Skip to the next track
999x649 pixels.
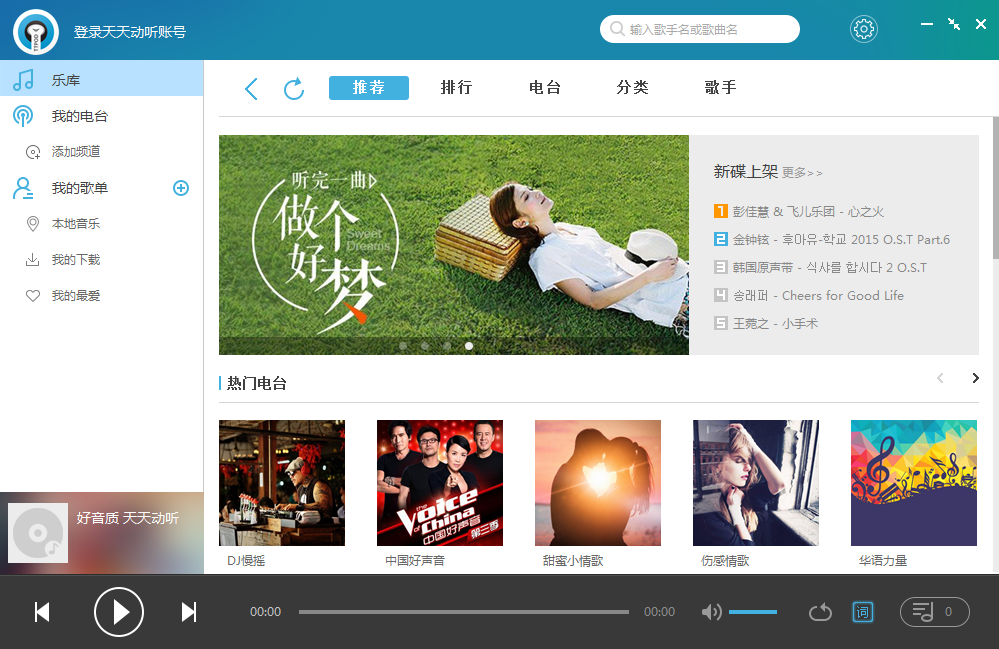pos(189,612)
